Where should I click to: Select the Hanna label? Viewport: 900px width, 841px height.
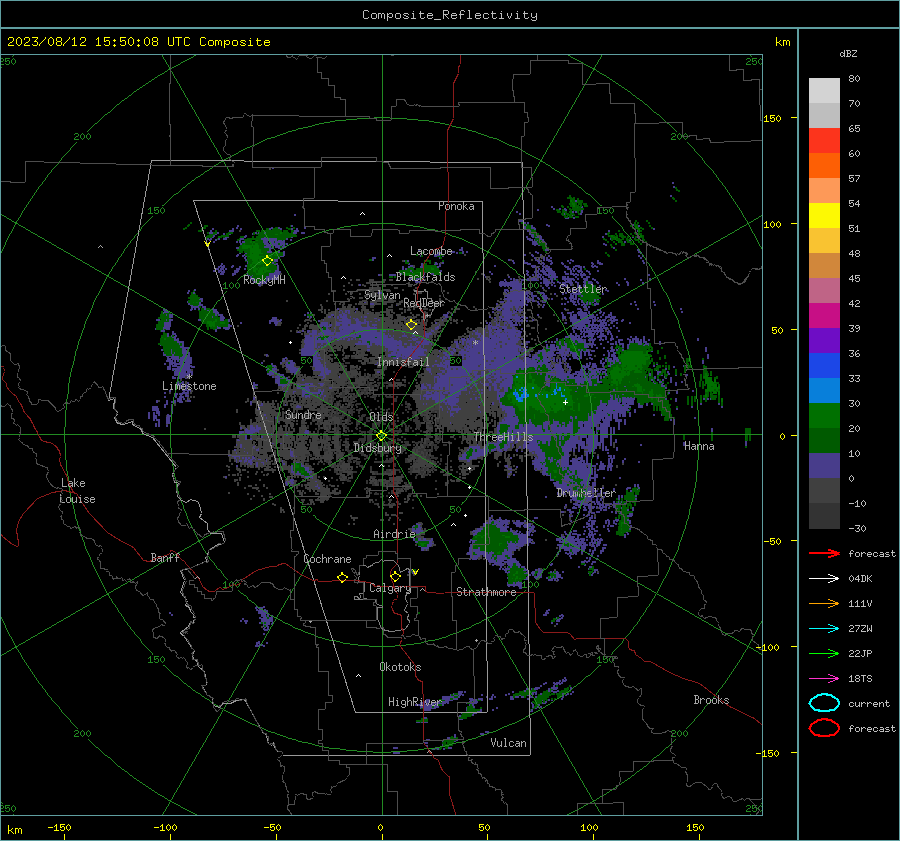pos(699,445)
